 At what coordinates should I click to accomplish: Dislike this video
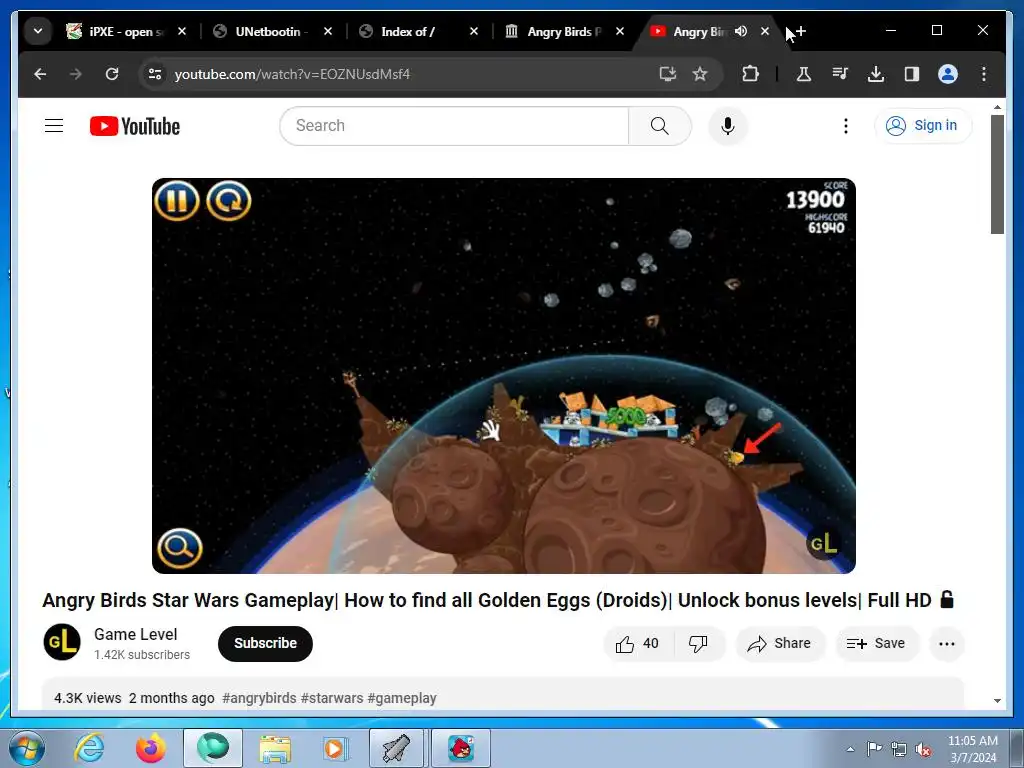(x=698, y=644)
